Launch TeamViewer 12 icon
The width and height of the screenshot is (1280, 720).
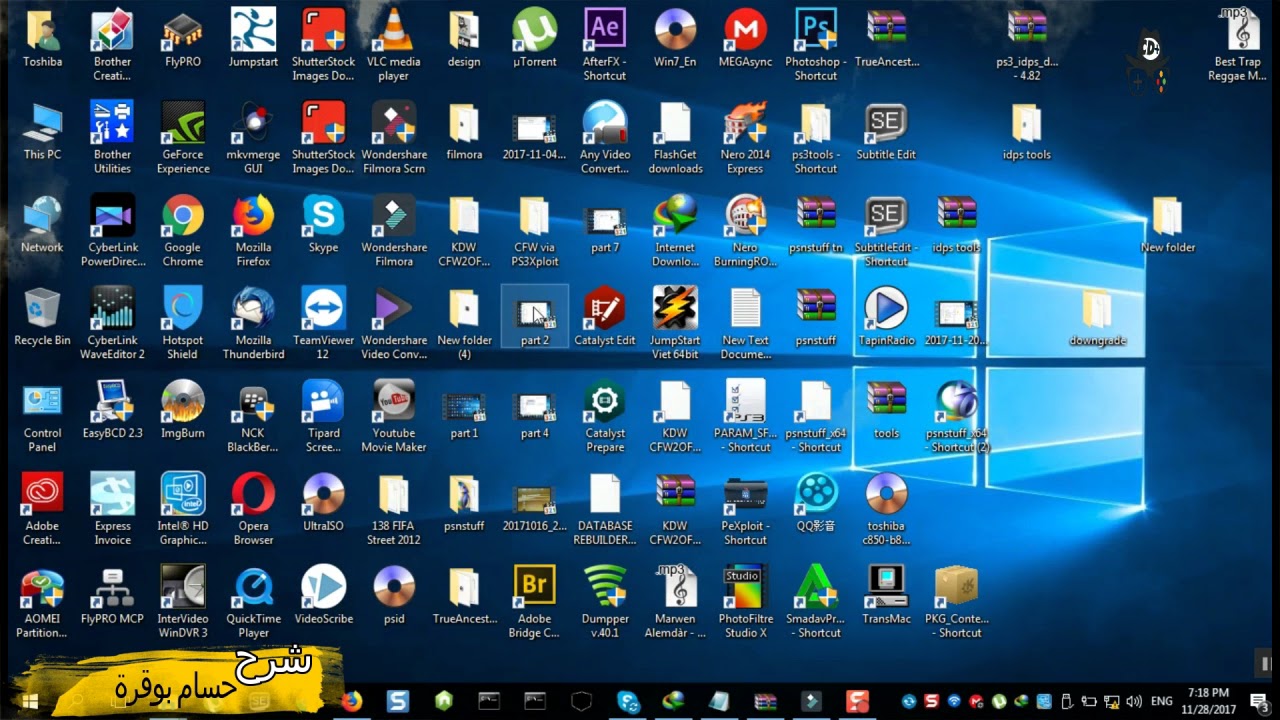click(x=323, y=309)
